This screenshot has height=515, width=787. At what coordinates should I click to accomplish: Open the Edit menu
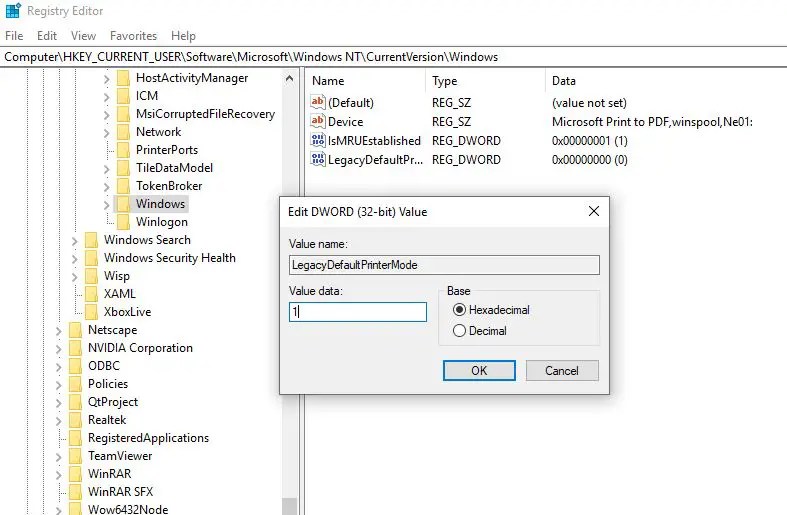point(47,36)
